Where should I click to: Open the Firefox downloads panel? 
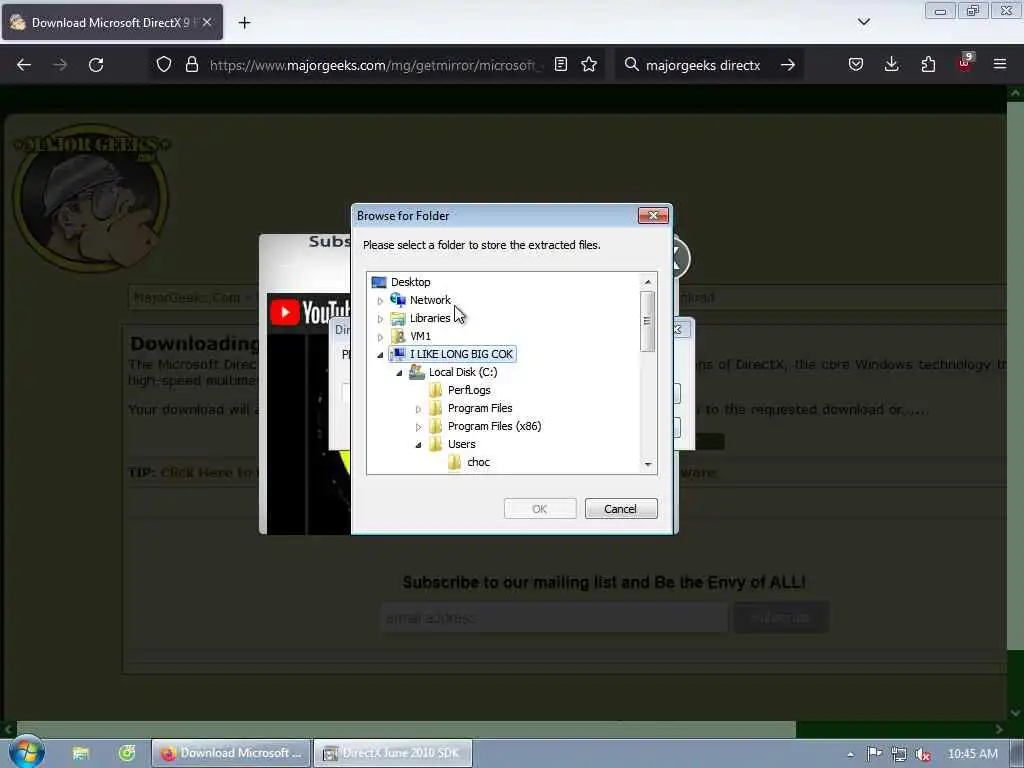coord(891,64)
